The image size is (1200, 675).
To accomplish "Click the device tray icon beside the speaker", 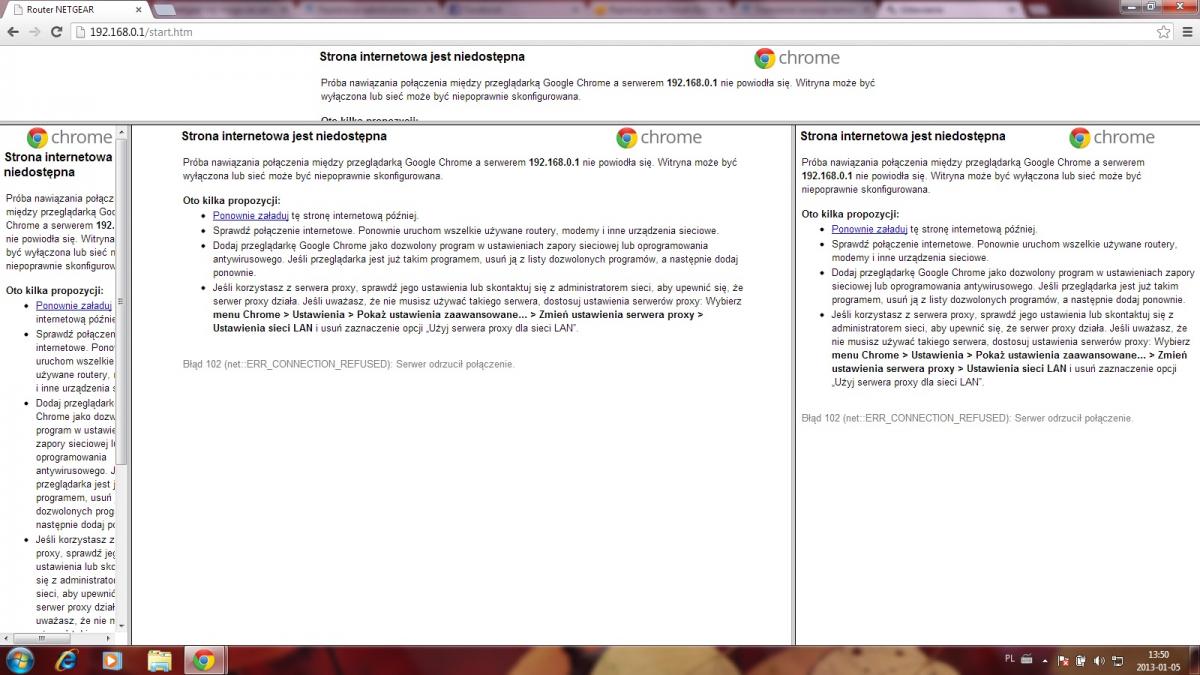I will (x=1083, y=660).
